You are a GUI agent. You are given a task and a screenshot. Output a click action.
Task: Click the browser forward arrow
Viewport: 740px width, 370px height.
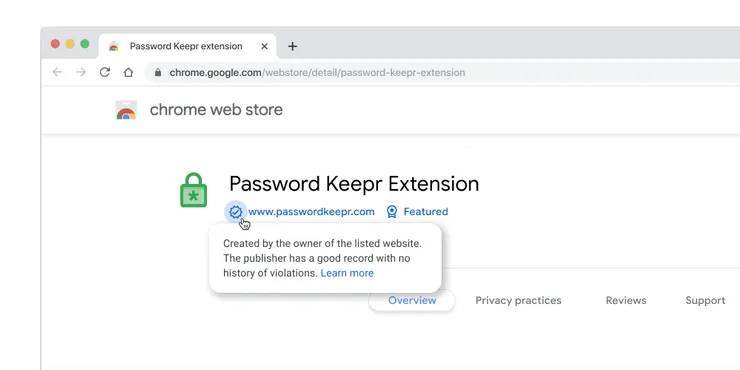[81, 72]
